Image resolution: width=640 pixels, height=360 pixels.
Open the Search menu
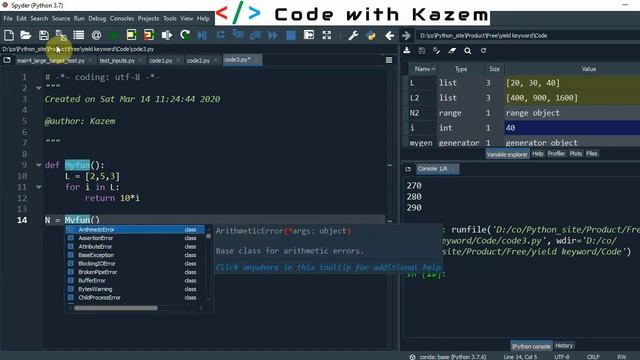coord(39,18)
